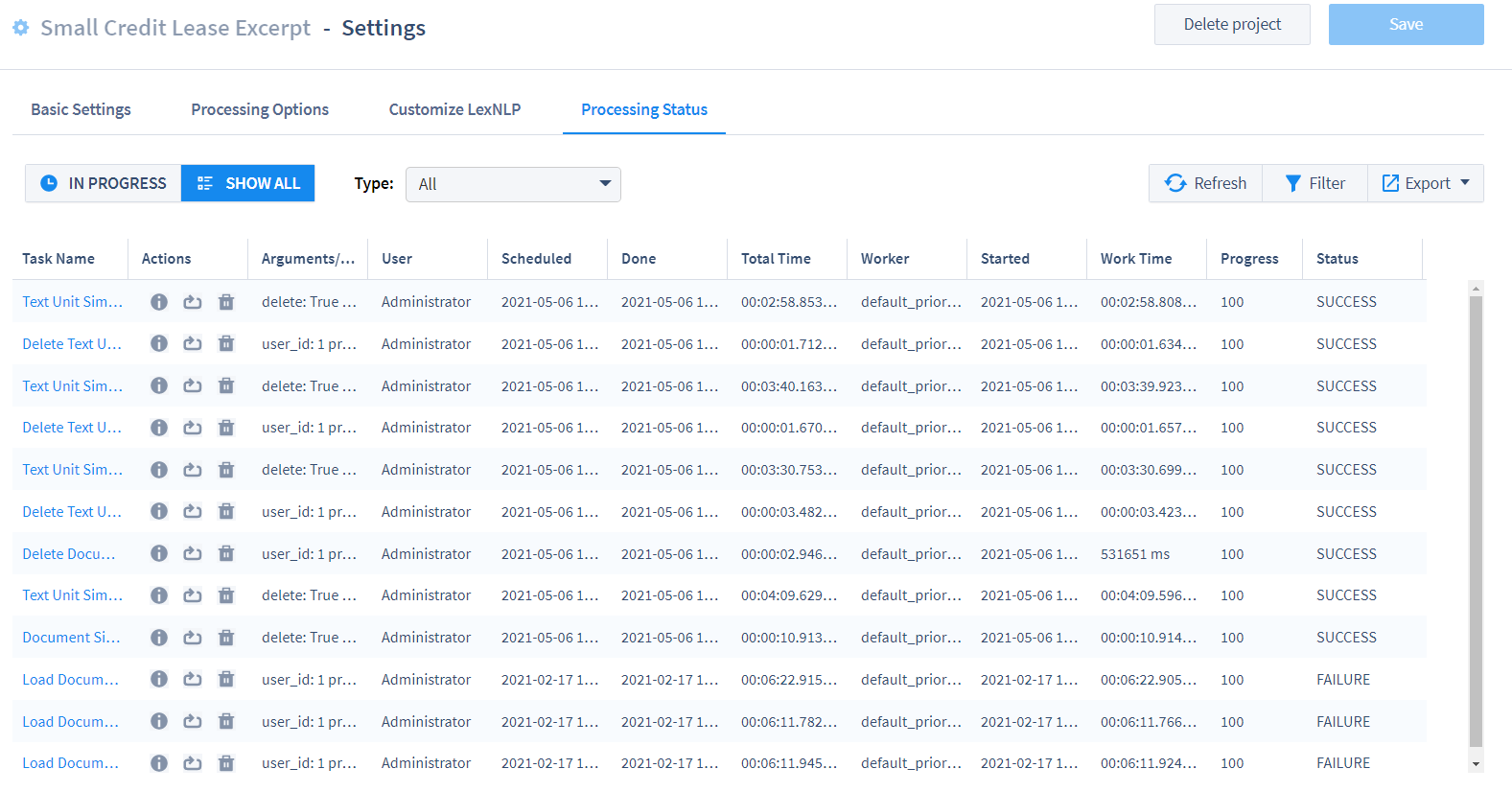
Task: Re-run the task with total time 00:02:58.853
Action: (x=193, y=302)
